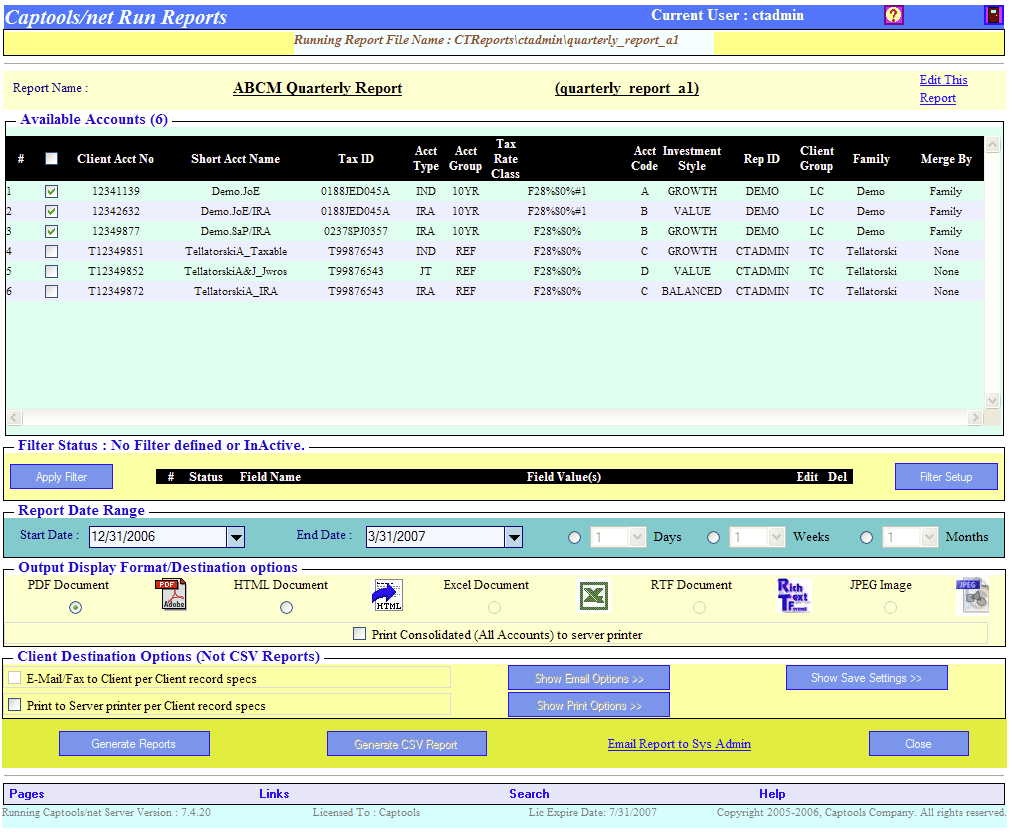Click the Generate Reports button

(x=134, y=744)
